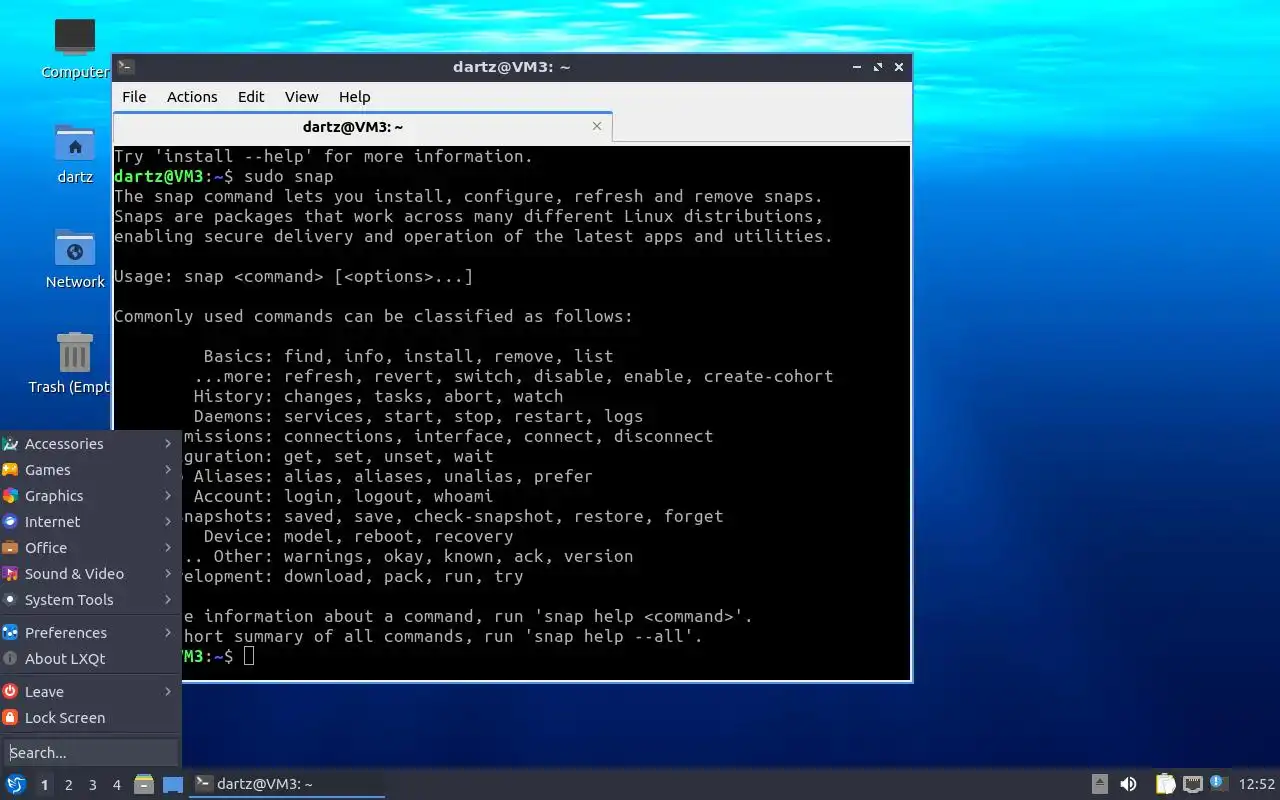Select the dartz@VM3:~ terminal tab

click(362, 127)
